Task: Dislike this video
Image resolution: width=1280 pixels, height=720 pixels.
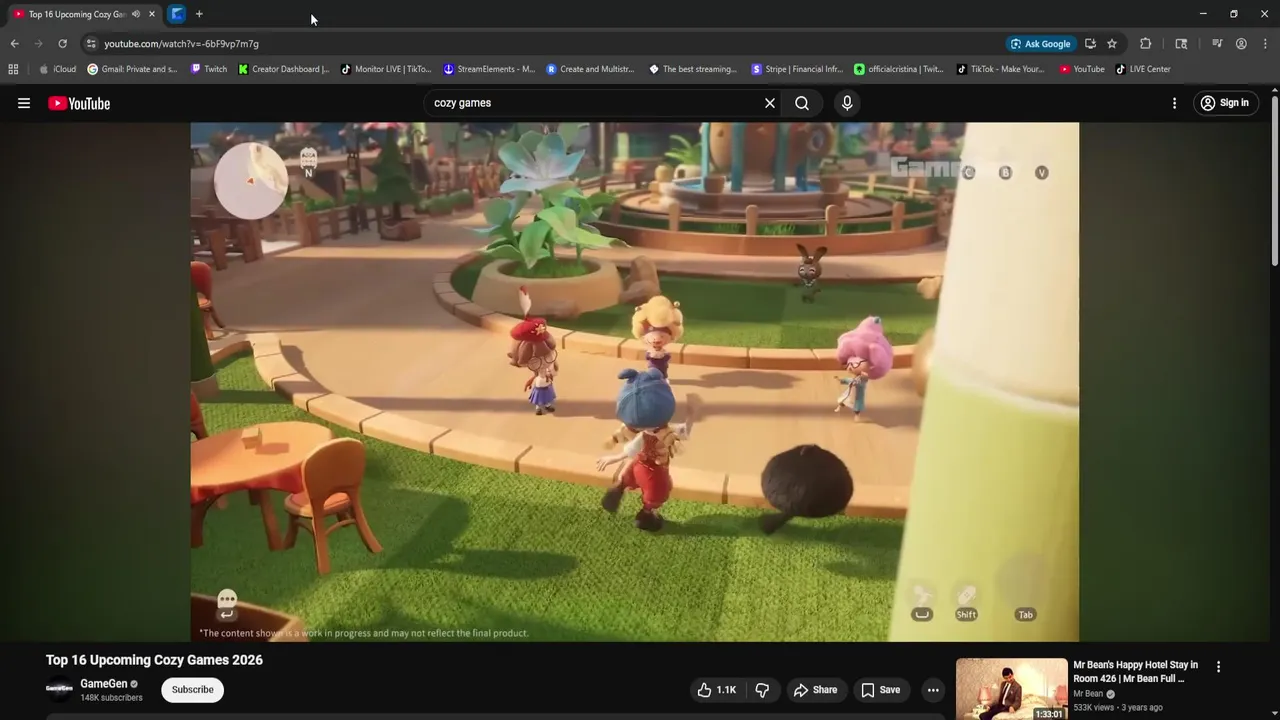Action: point(762,690)
